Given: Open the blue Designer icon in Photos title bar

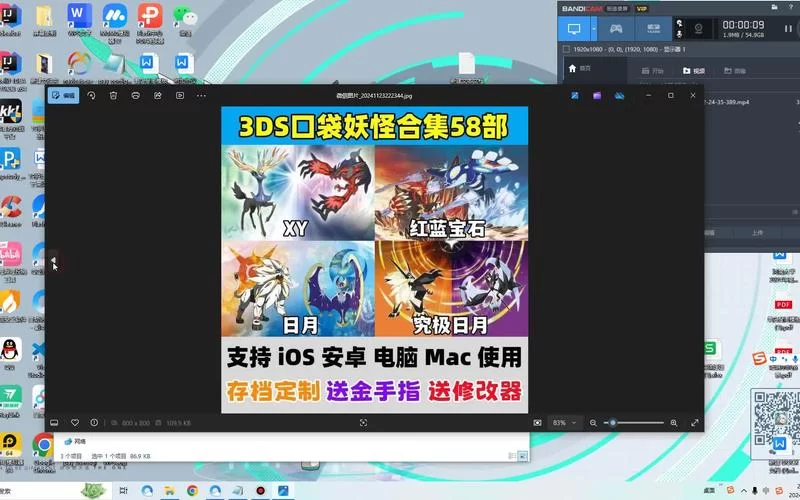Looking at the screenshot, I should (x=575, y=95).
